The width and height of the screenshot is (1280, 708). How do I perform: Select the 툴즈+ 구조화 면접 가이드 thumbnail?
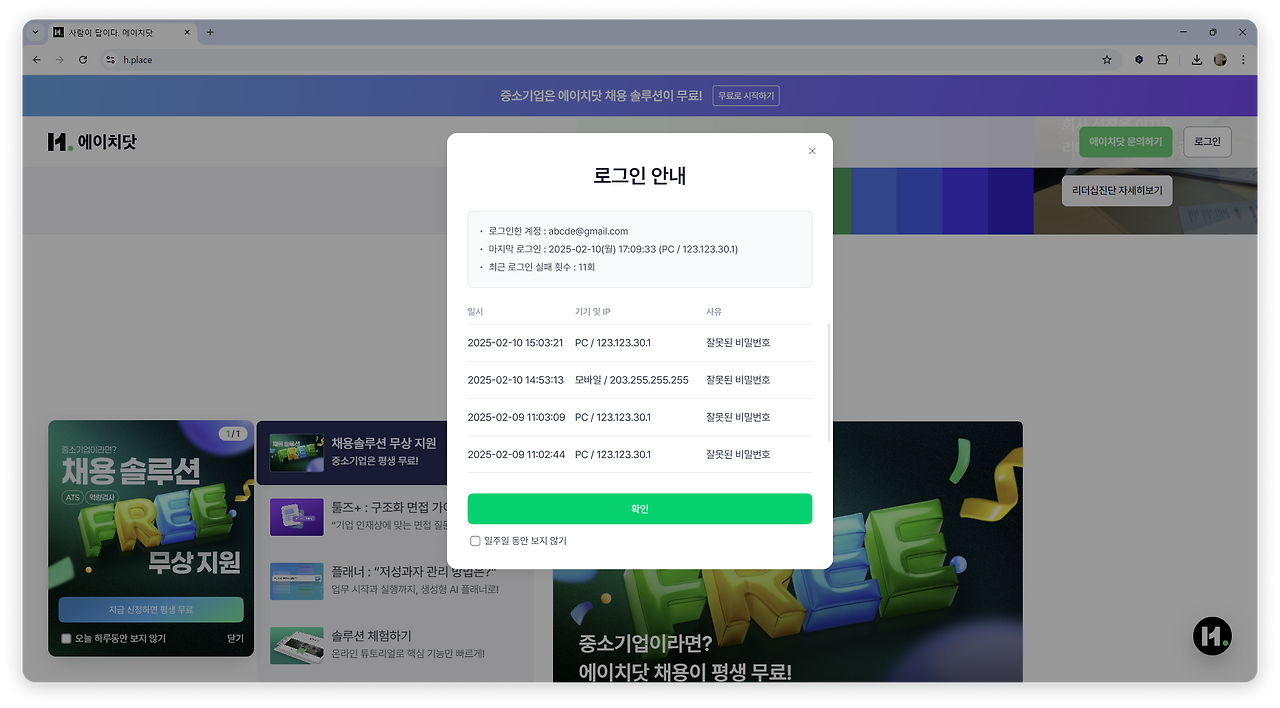pyautogui.click(x=296, y=517)
